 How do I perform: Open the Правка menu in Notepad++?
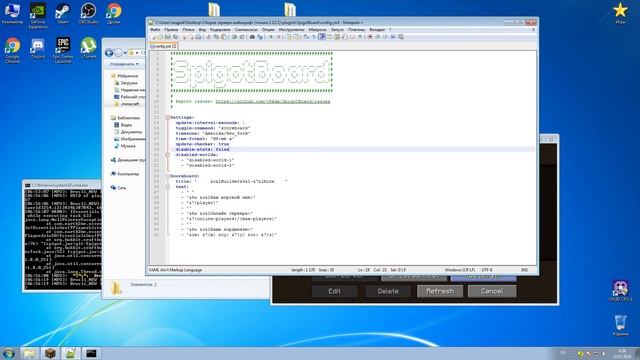pyautogui.click(x=171, y=30)
